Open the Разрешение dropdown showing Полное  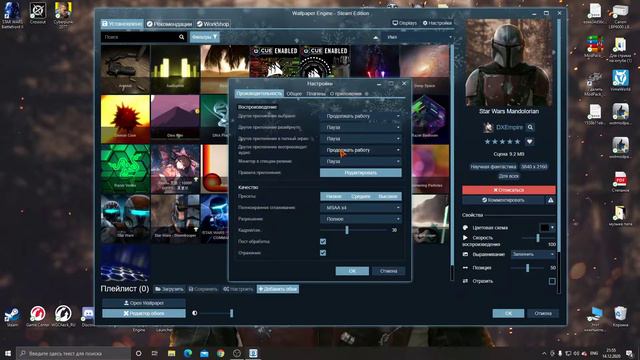(361, 219)
